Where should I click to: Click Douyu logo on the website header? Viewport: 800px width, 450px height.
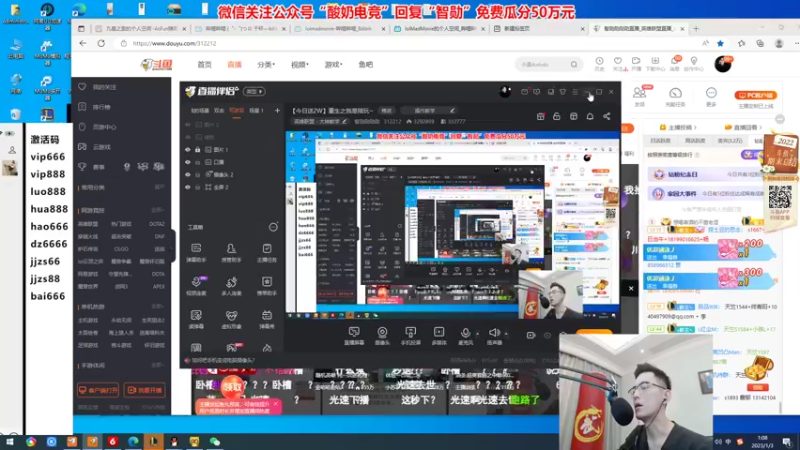pos(157,65)
